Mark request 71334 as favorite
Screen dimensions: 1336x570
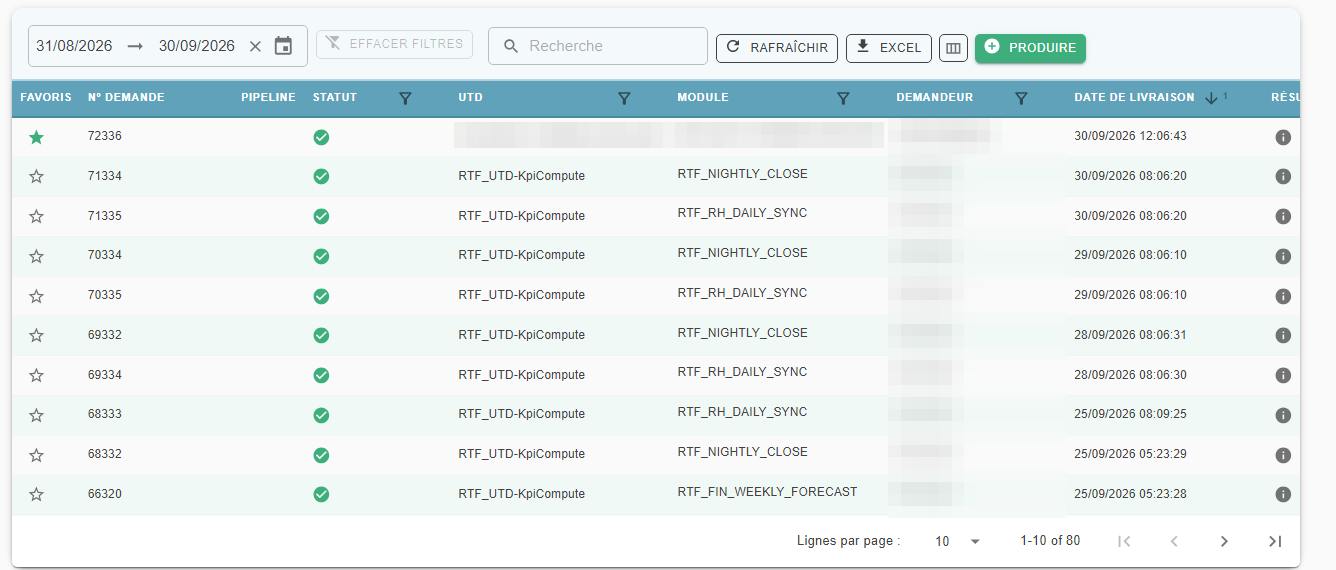tap(36, 177)
